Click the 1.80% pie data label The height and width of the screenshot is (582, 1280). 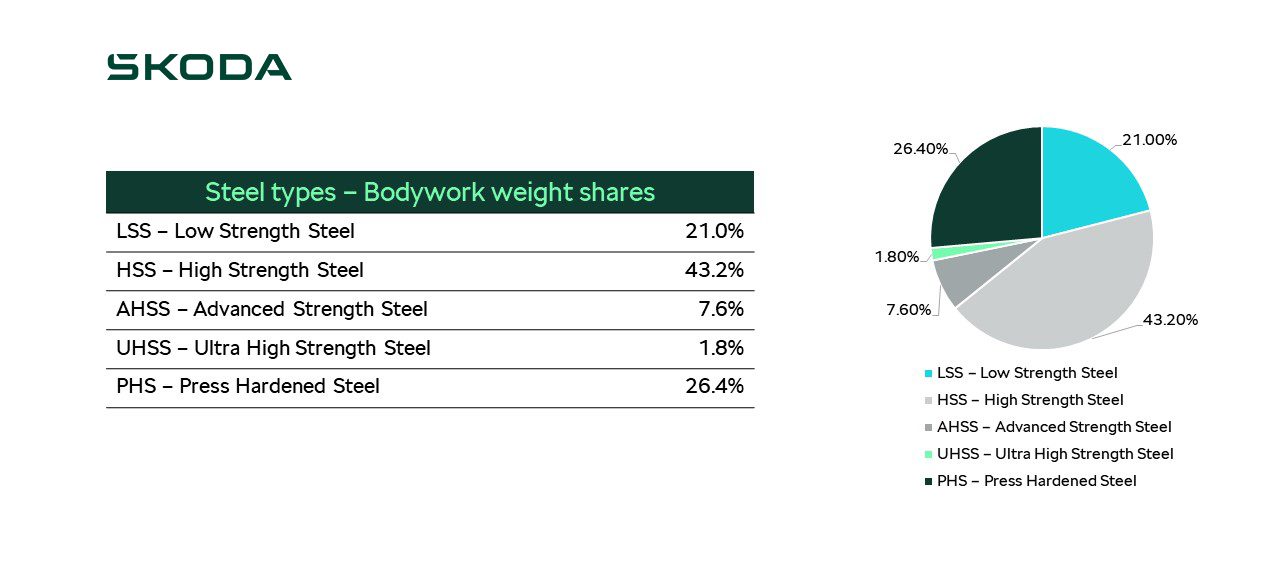[897, 257]
